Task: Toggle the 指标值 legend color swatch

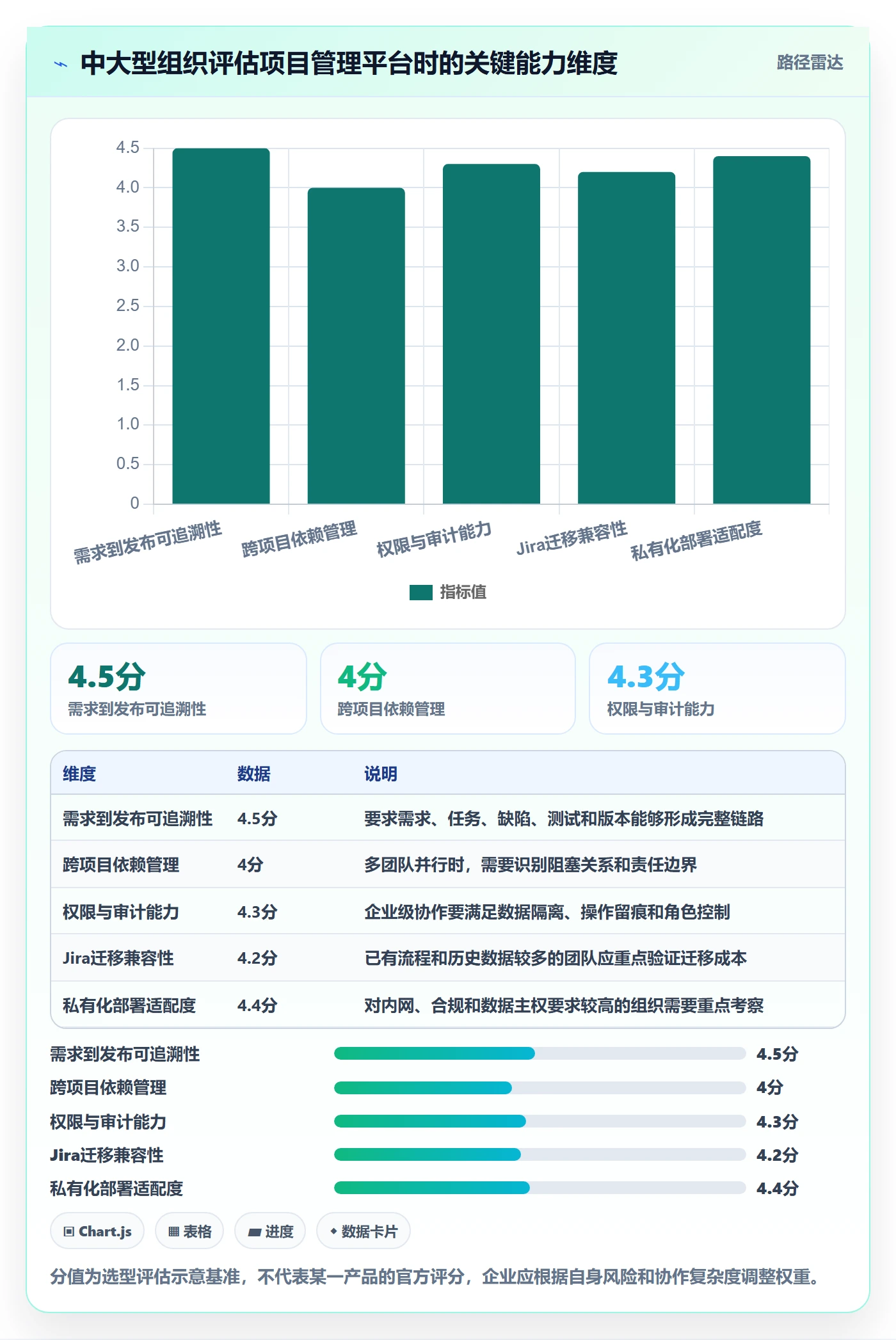Action: point(421,593)
